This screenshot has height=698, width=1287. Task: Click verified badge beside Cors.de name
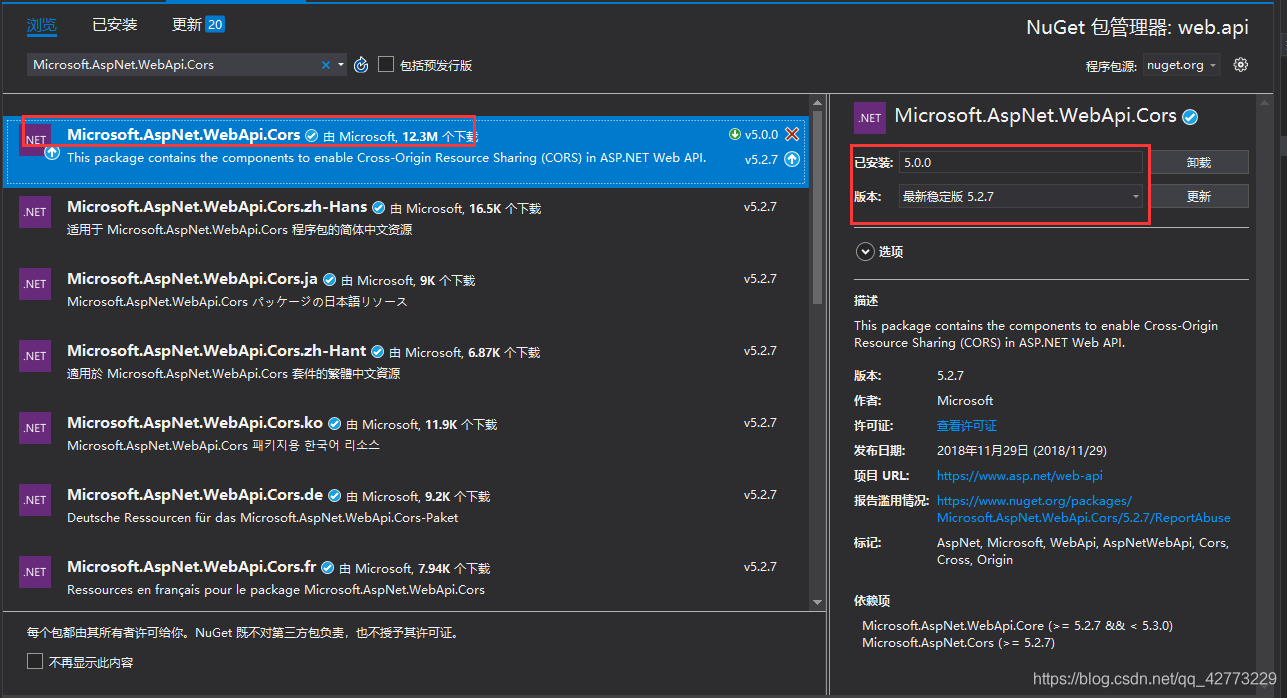[334, 496]
